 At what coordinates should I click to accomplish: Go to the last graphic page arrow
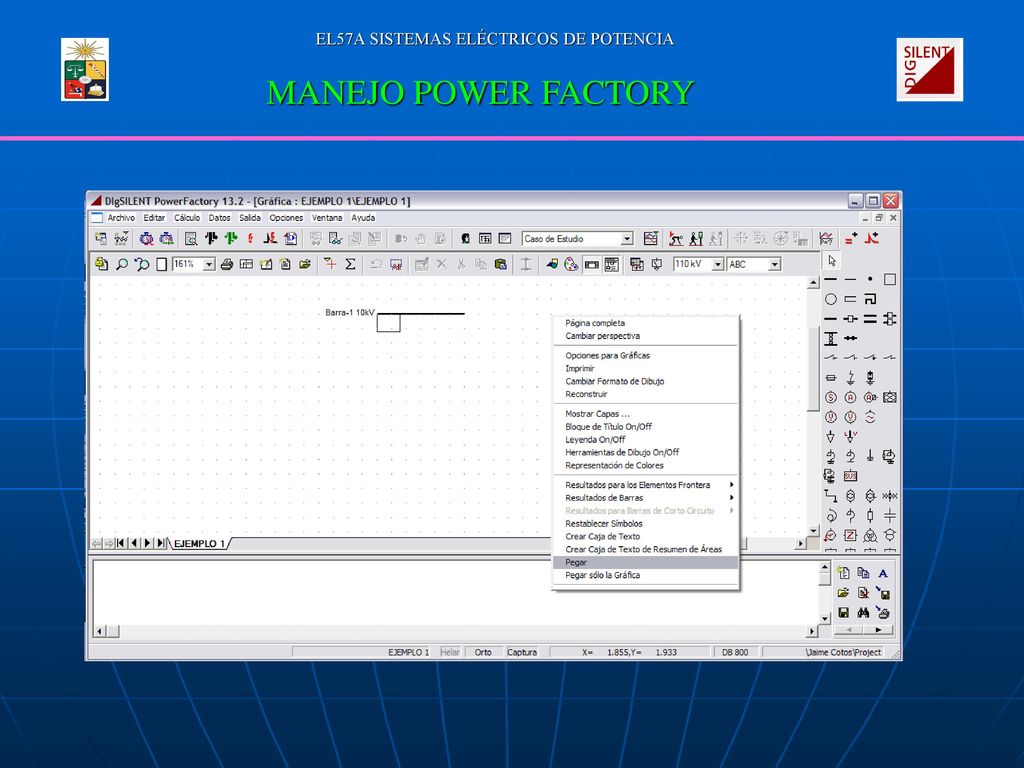[161, 543]
